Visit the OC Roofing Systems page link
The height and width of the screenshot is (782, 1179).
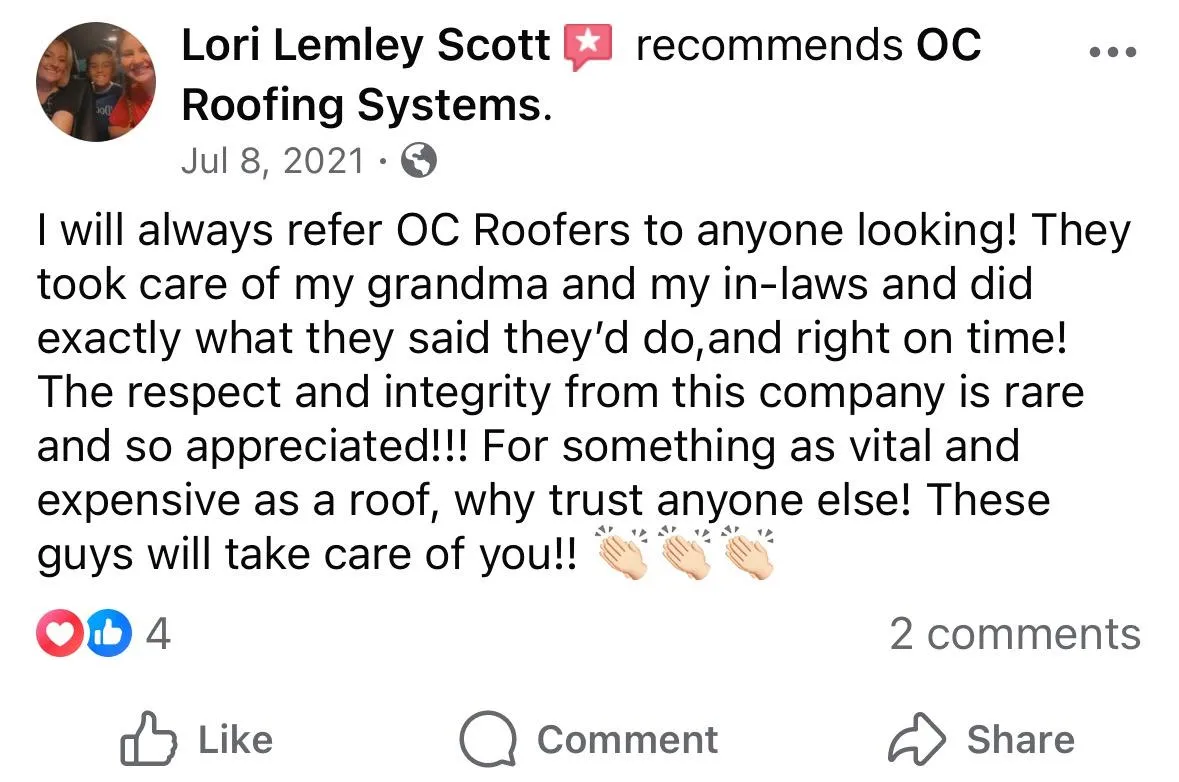pos(581,74)
